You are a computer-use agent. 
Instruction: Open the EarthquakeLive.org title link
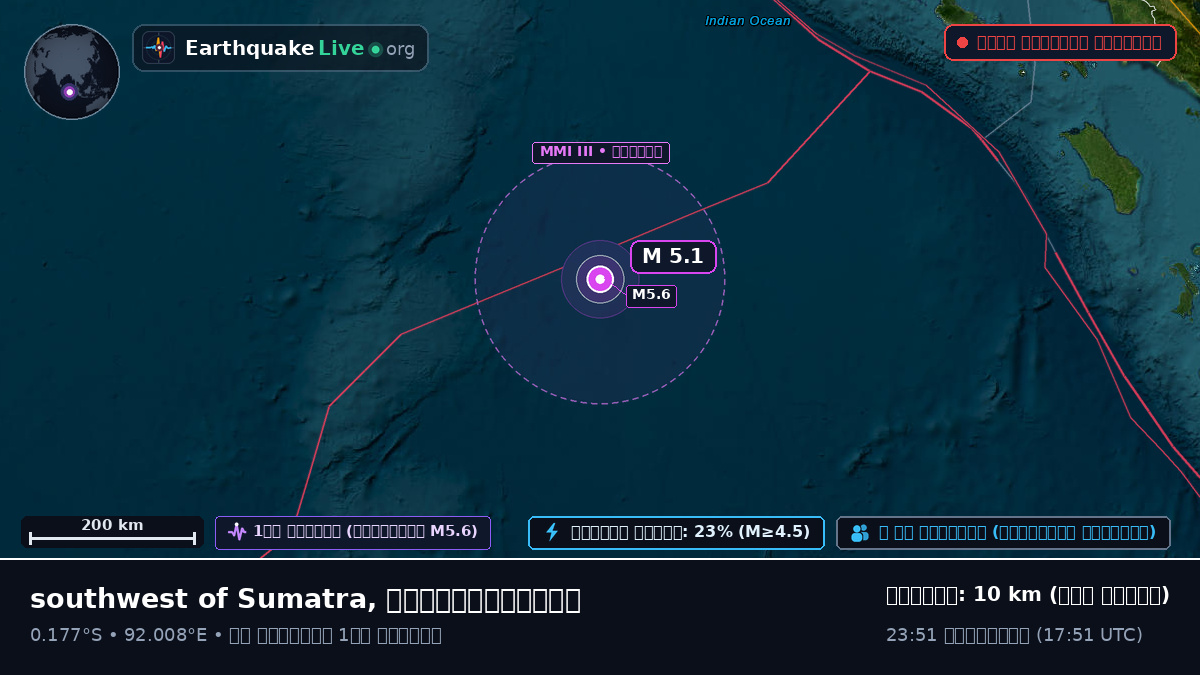tap(300, 49)
